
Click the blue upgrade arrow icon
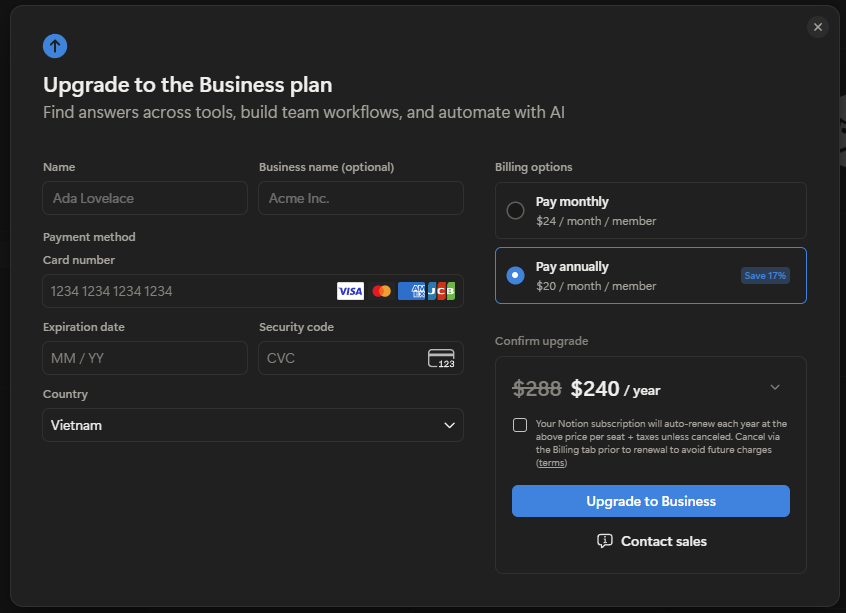coord(55,46)
